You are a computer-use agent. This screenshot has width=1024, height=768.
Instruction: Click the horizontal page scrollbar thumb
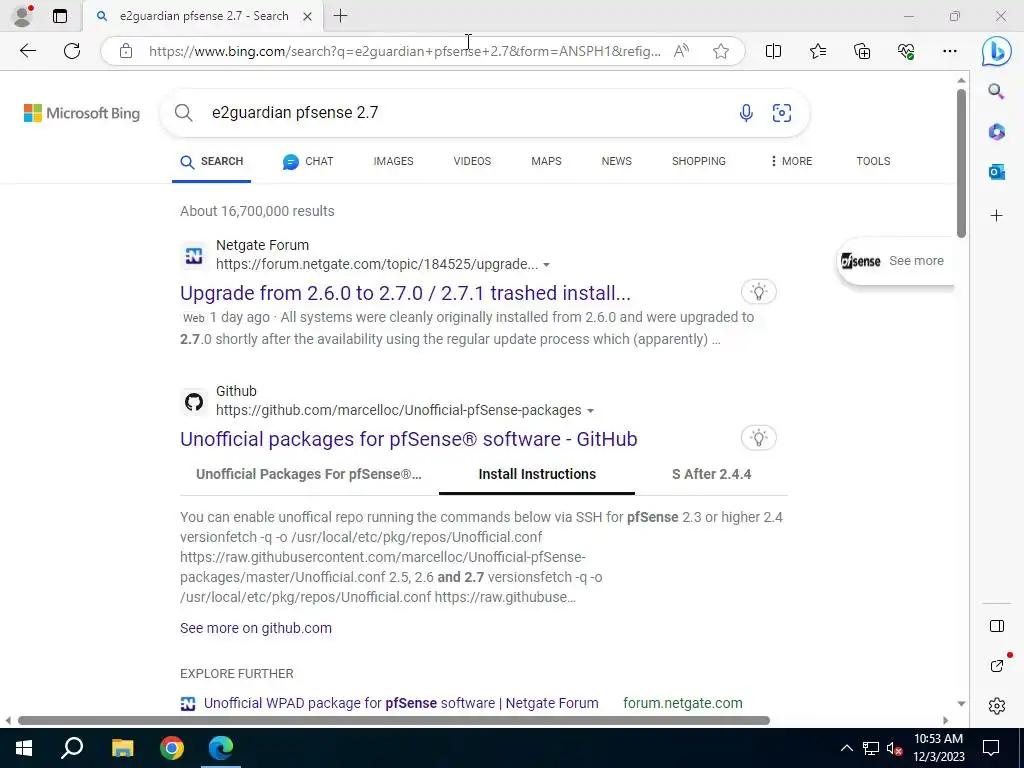394,721
